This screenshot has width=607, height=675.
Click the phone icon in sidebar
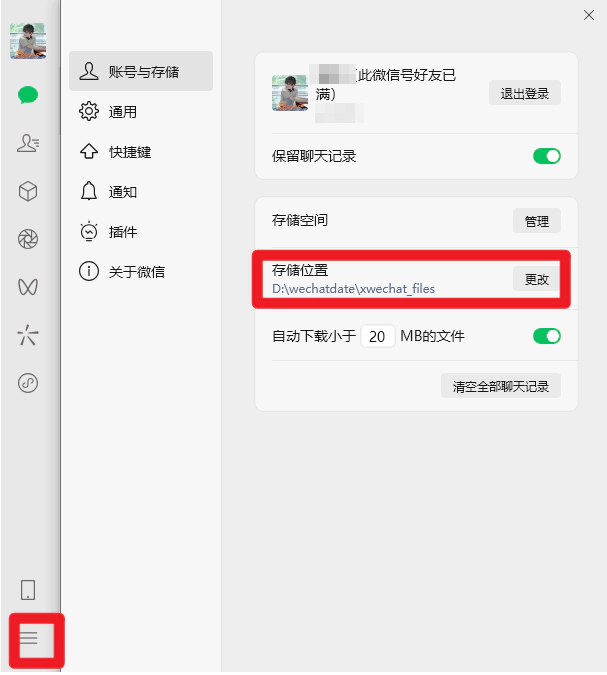tap(28, 590)
